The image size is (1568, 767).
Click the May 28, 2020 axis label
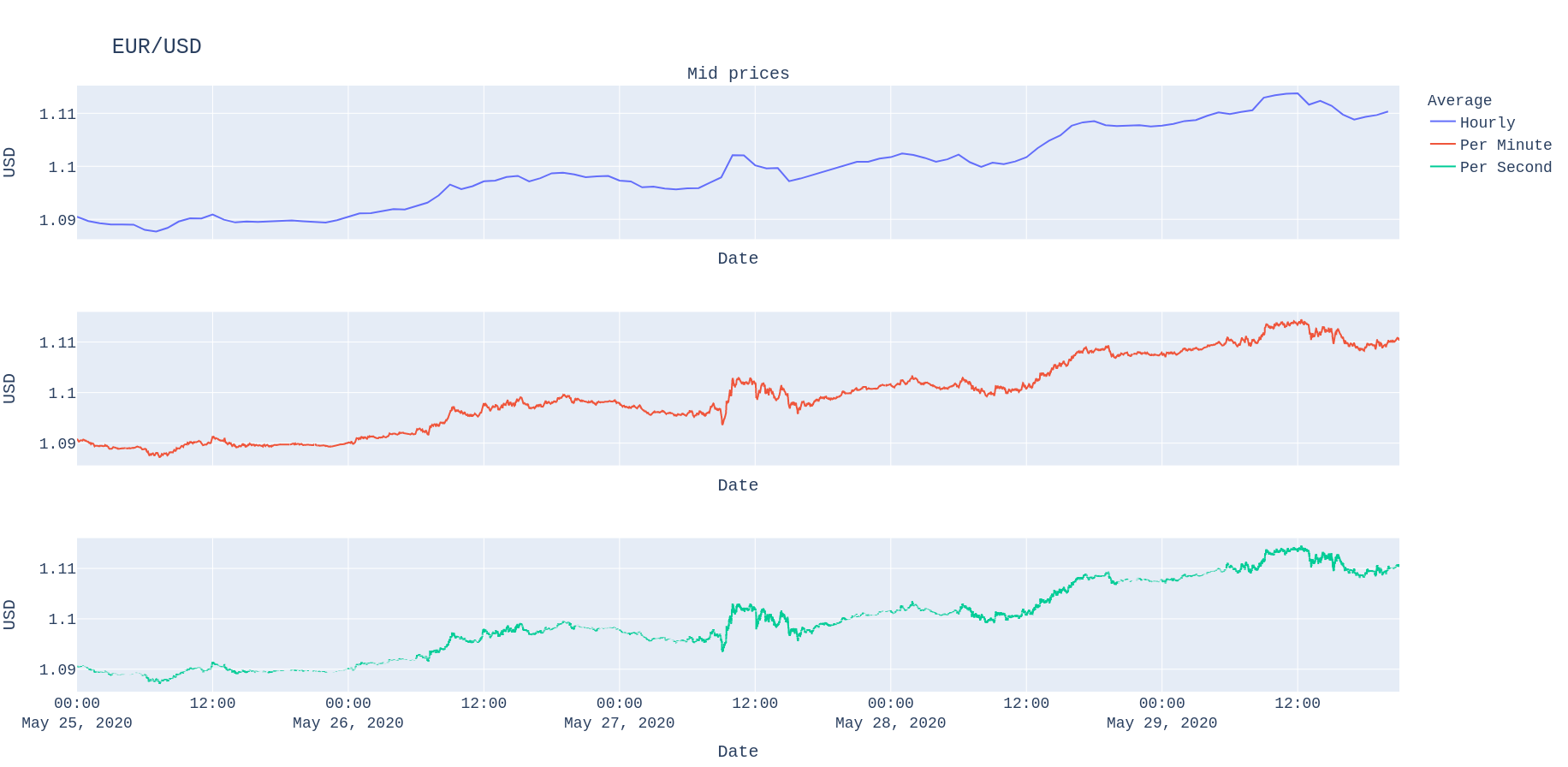[891, 722]
